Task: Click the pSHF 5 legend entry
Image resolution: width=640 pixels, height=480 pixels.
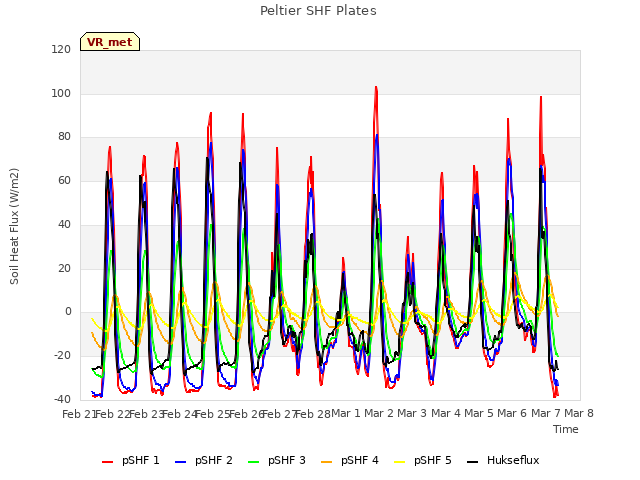Action: coord(423,460)
